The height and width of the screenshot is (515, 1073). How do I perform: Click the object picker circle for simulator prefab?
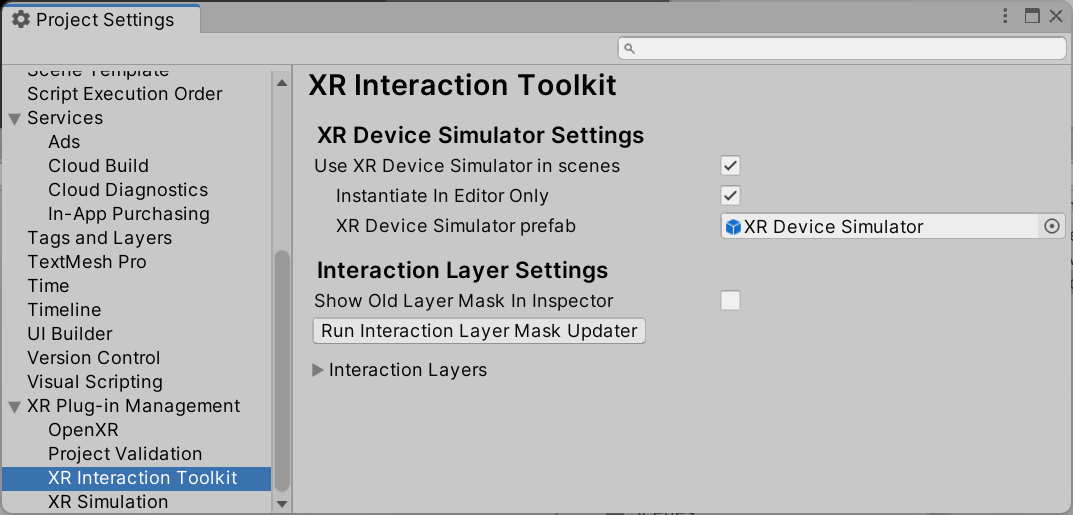(1051, 227)
